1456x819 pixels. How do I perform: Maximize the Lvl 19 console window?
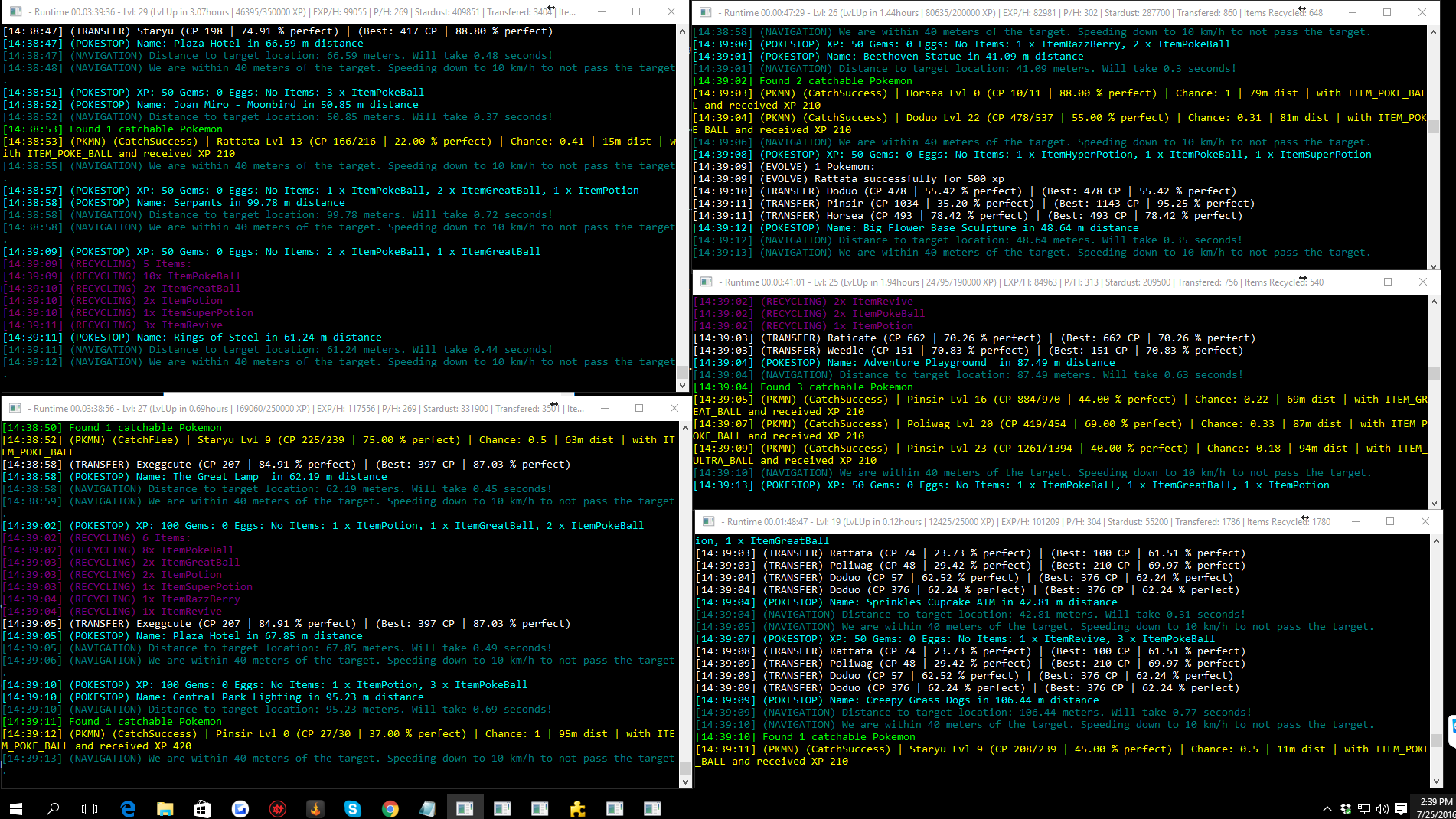1390,521
